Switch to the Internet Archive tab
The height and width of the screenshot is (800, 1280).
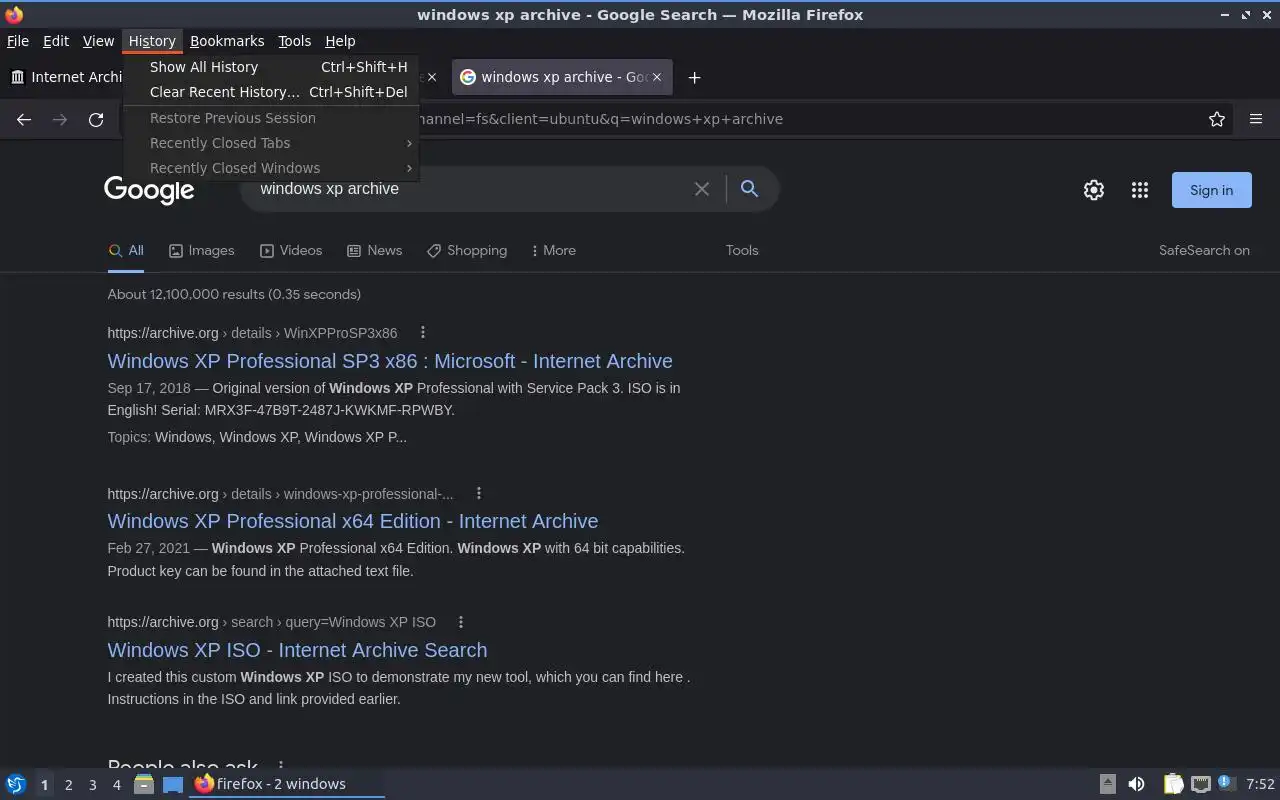(x=64, y=77)
